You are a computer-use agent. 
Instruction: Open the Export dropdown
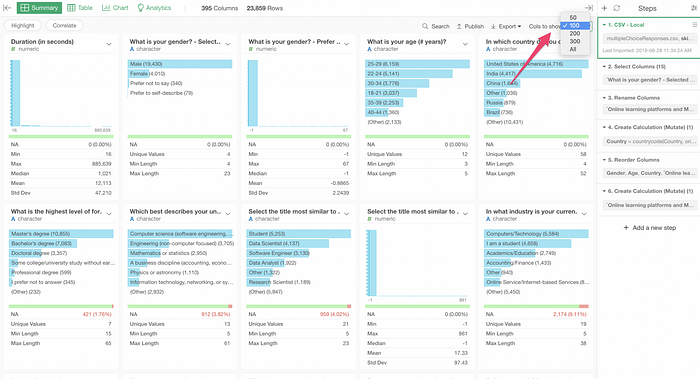click(x=506, y=26)
